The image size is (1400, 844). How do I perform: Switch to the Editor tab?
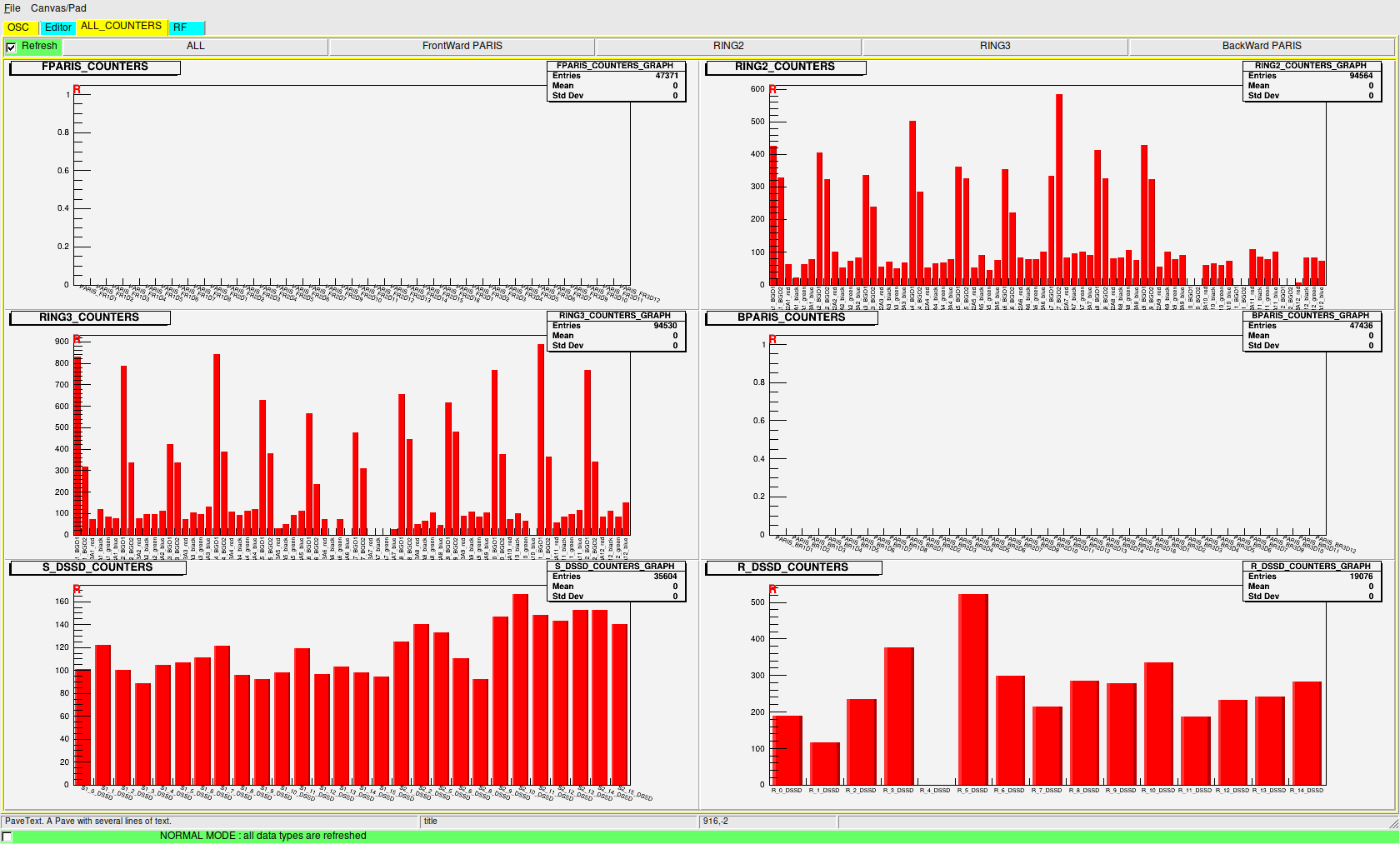pos(57,27)
